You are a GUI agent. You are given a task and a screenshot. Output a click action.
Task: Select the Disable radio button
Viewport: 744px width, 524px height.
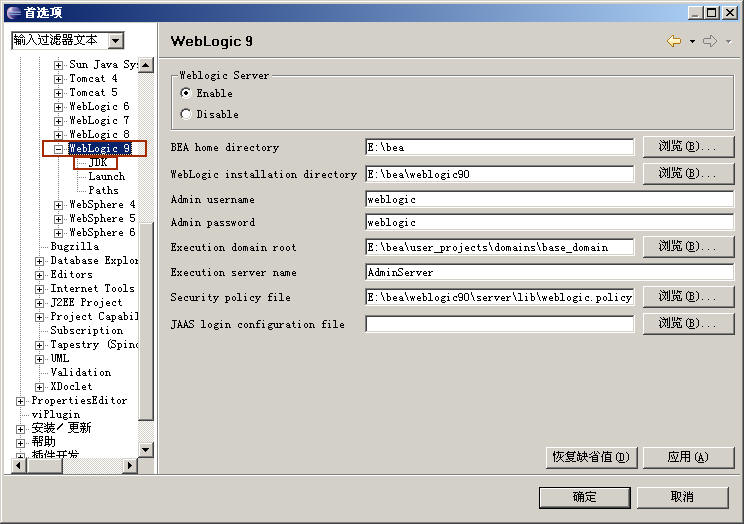pyautogui.click(x=186, y=114)
